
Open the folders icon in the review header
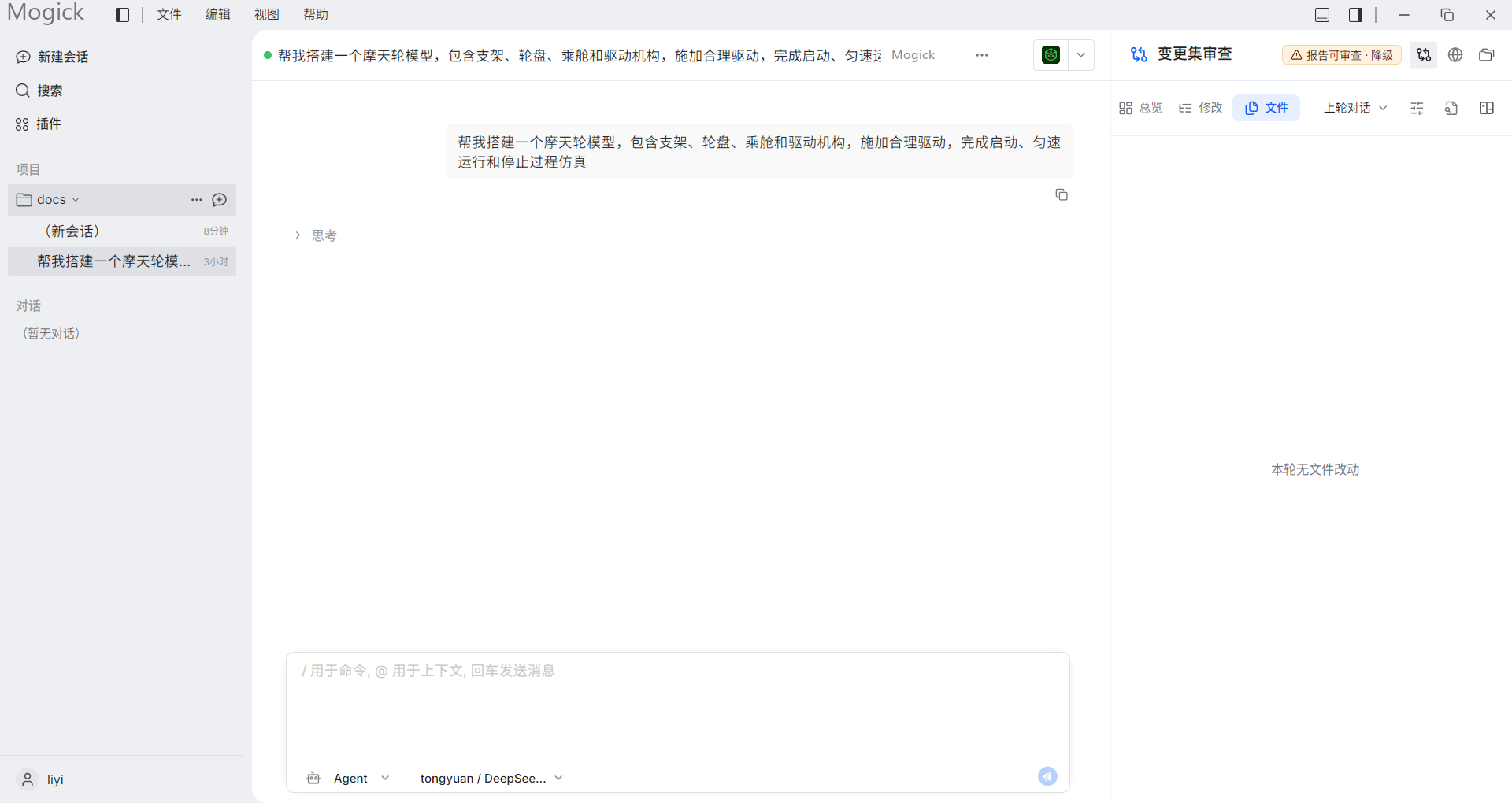pos(1487,55)
